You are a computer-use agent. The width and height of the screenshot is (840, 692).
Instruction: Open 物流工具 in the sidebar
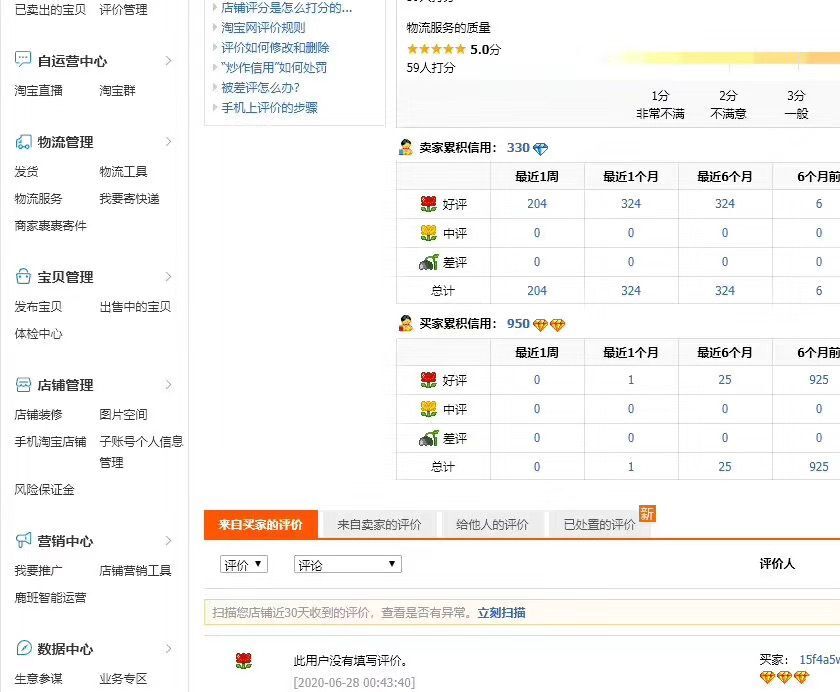(123, 171)
